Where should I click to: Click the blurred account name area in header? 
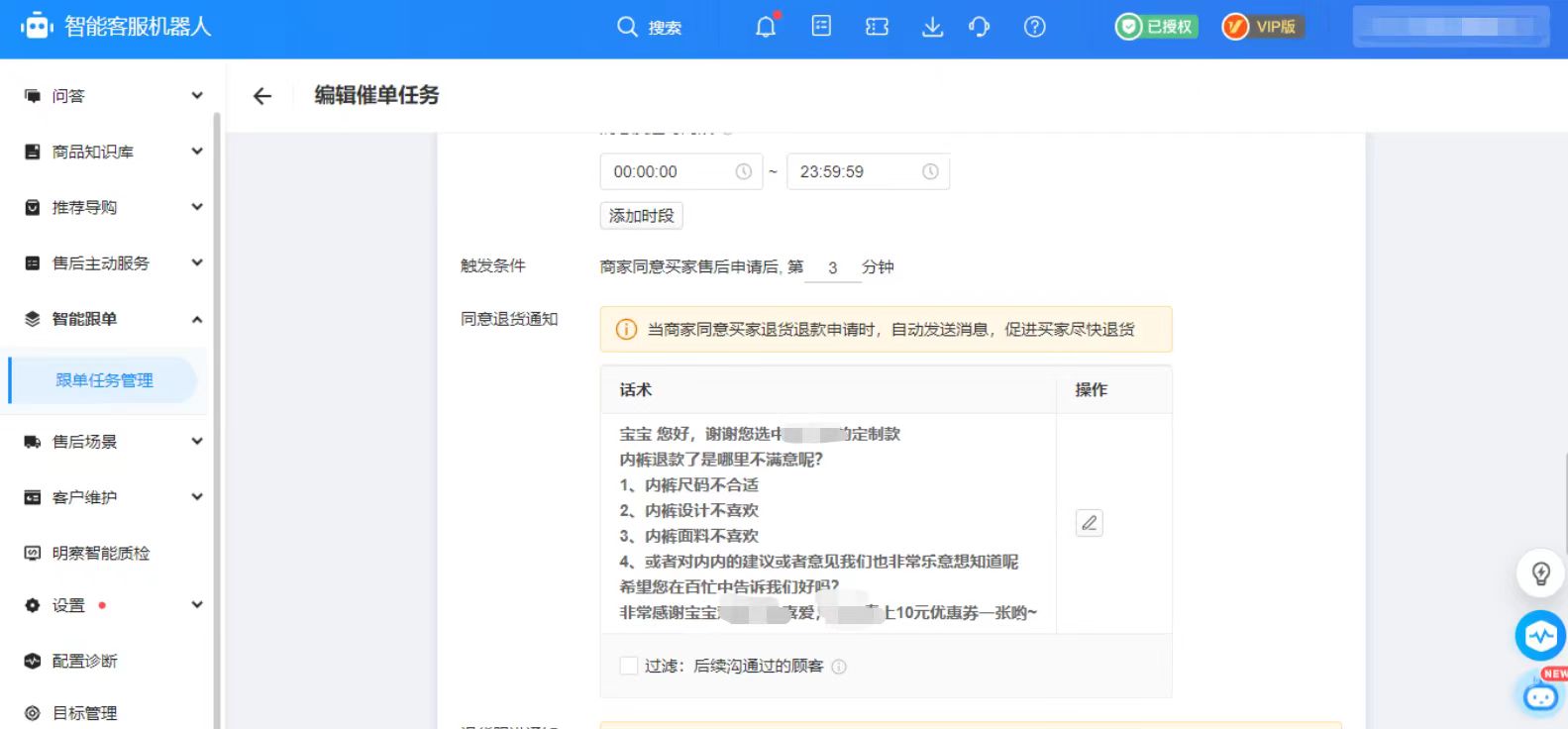coord(1451,27)
